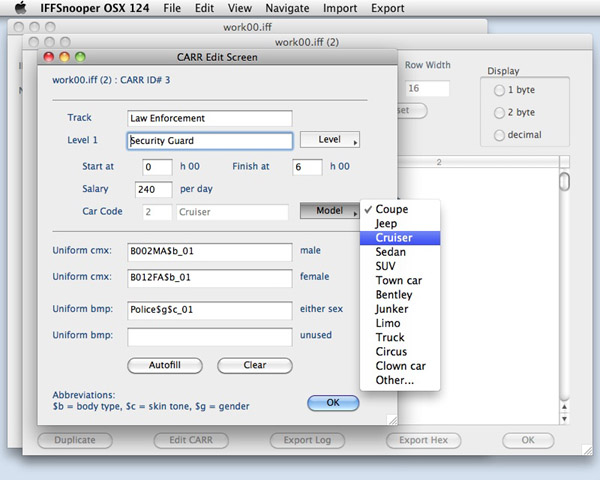Click the Salary input field
Image resolution: width=600 pixels, height=480 pixels.
click(x=154, y=188)
